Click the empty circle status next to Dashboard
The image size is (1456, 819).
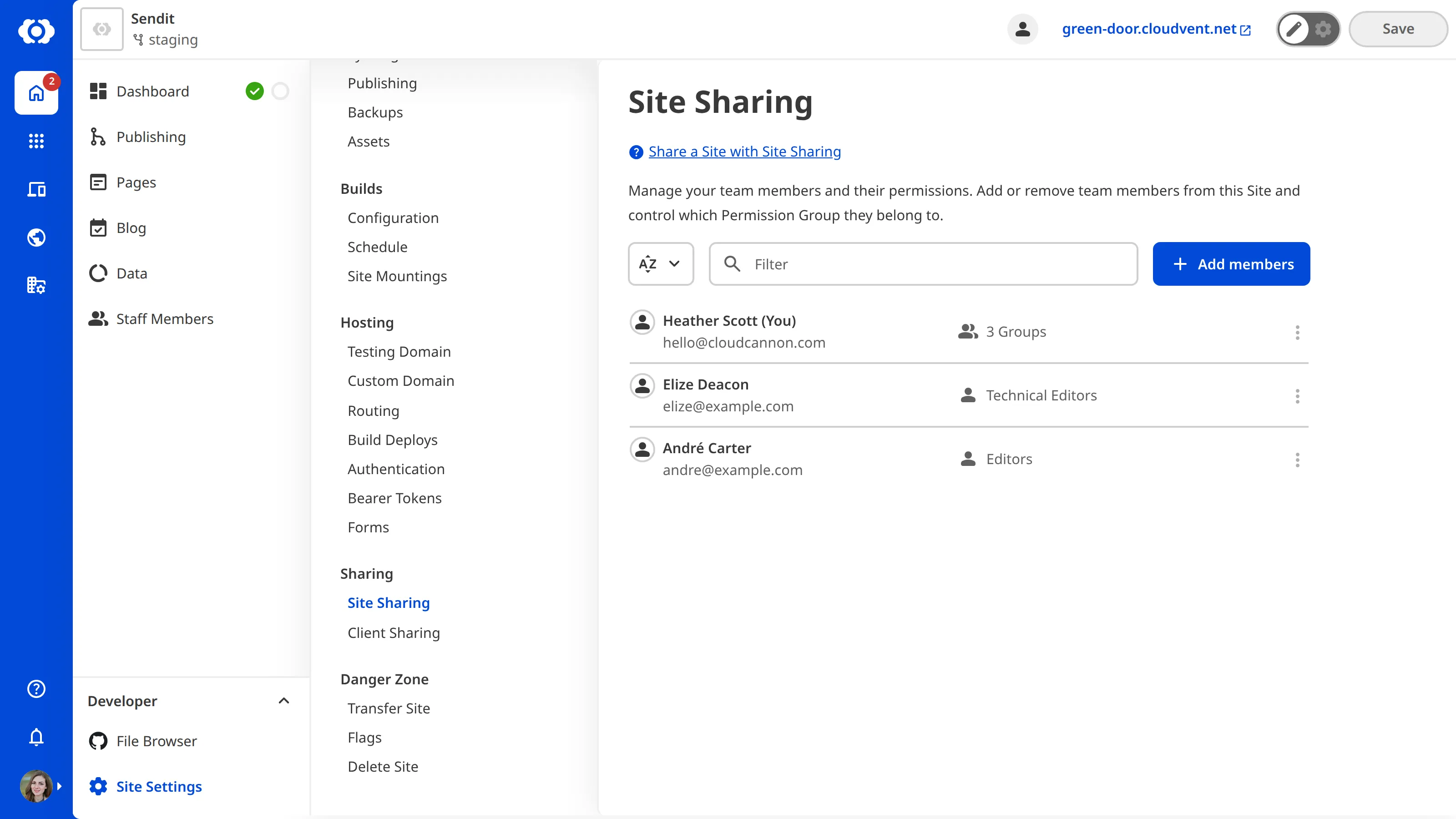tap(280, 91)
